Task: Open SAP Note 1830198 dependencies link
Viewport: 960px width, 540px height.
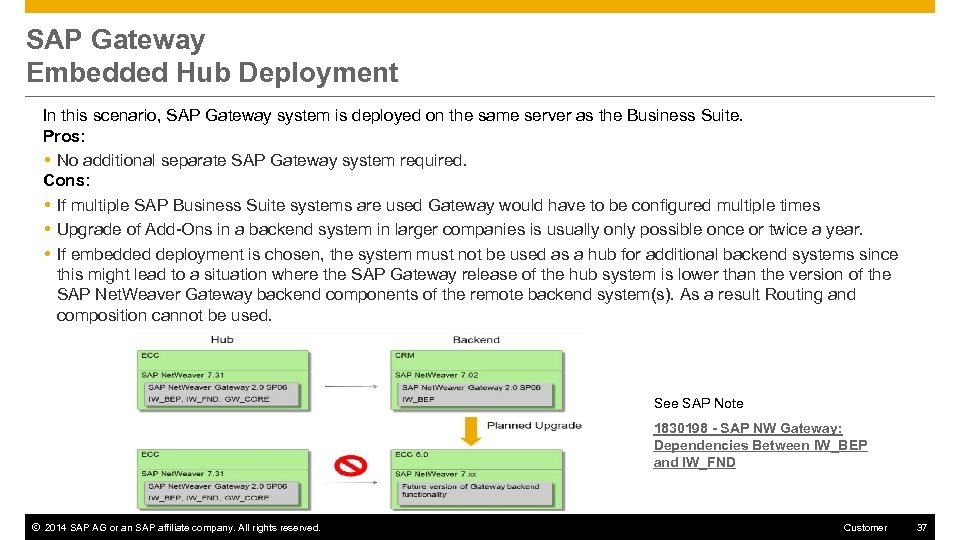Action: click(760, 445)
